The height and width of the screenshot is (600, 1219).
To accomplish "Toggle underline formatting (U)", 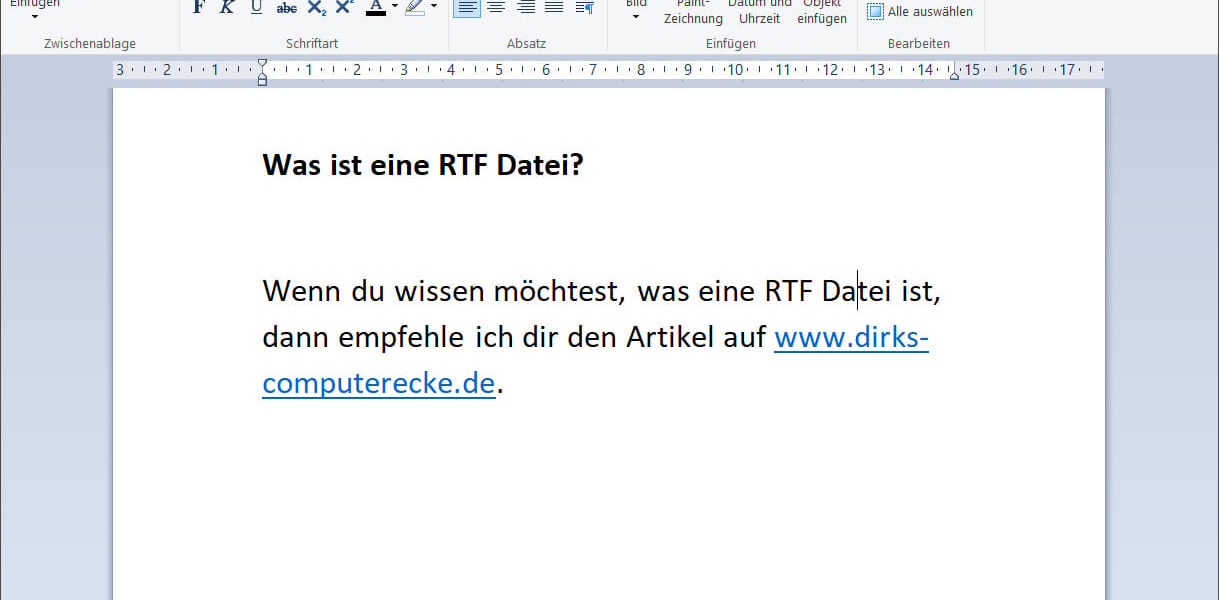I will pos(256,8).
